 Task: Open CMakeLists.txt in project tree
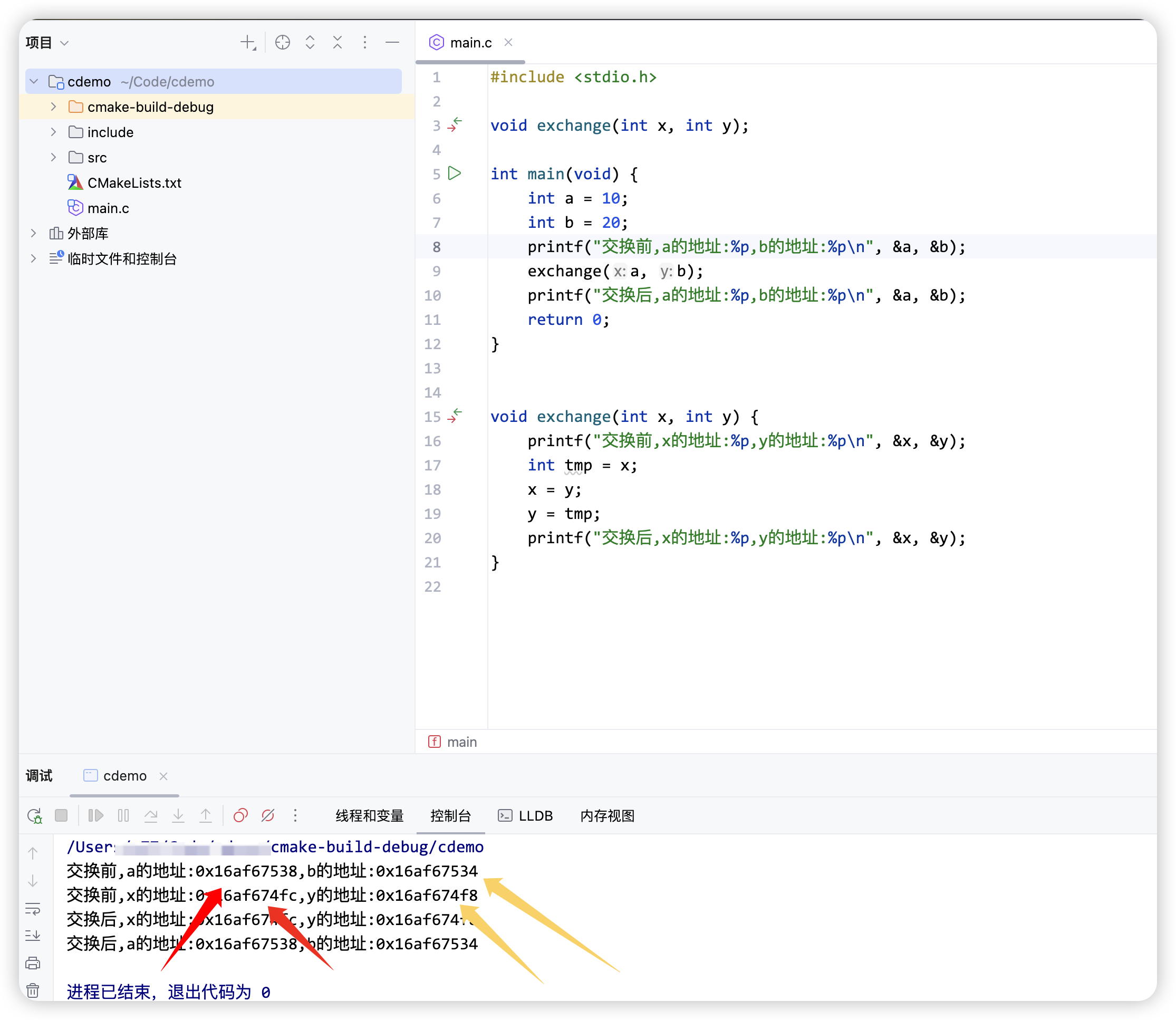click(x=134, y=182)
